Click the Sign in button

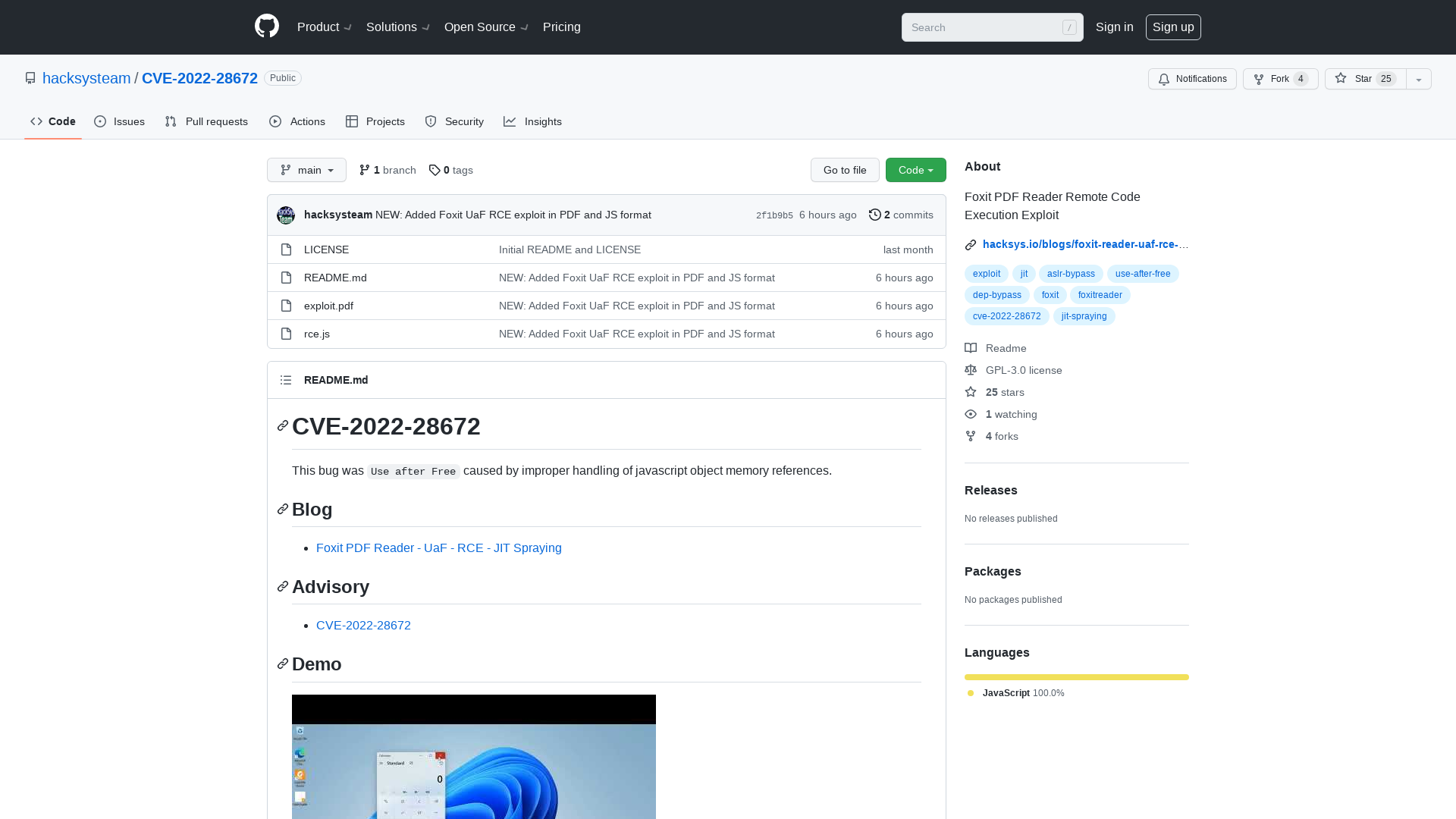[x=1114, y=27]
